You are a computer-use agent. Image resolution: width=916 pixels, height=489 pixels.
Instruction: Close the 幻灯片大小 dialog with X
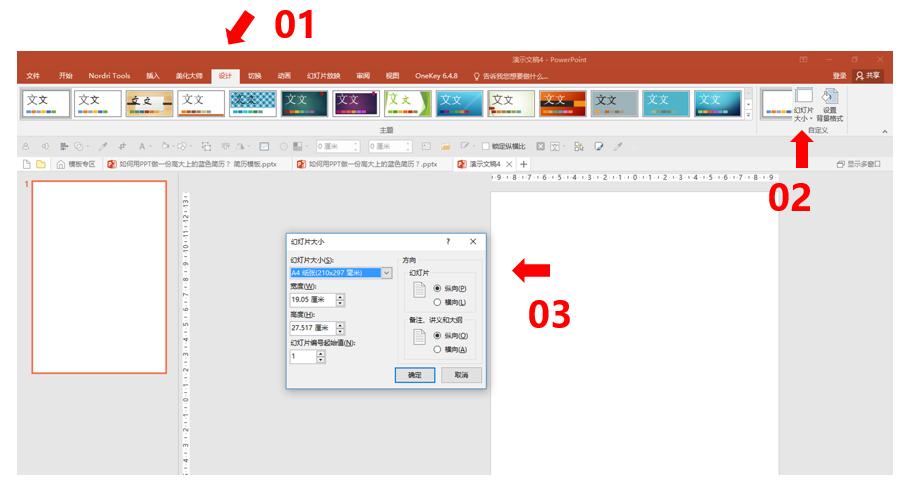(x=473, y=241)
